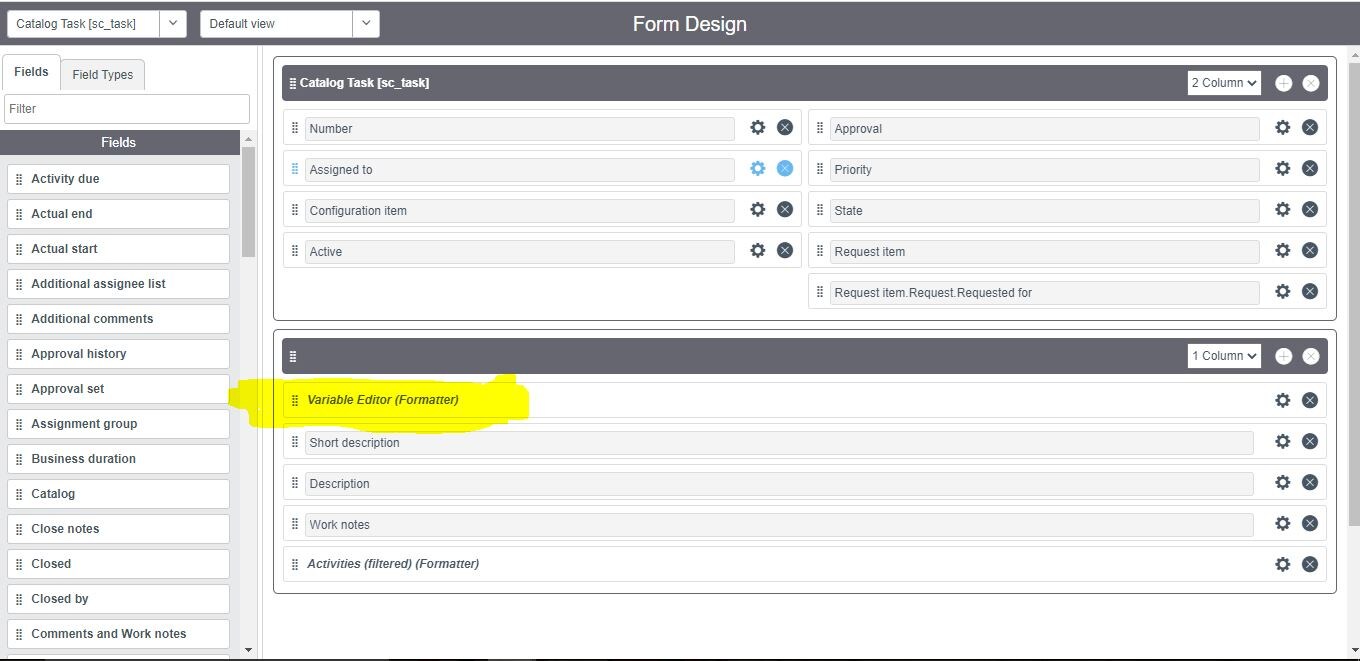
Task: Click the fields list scrollbar up arrow
Action: (x=249, y=139)
